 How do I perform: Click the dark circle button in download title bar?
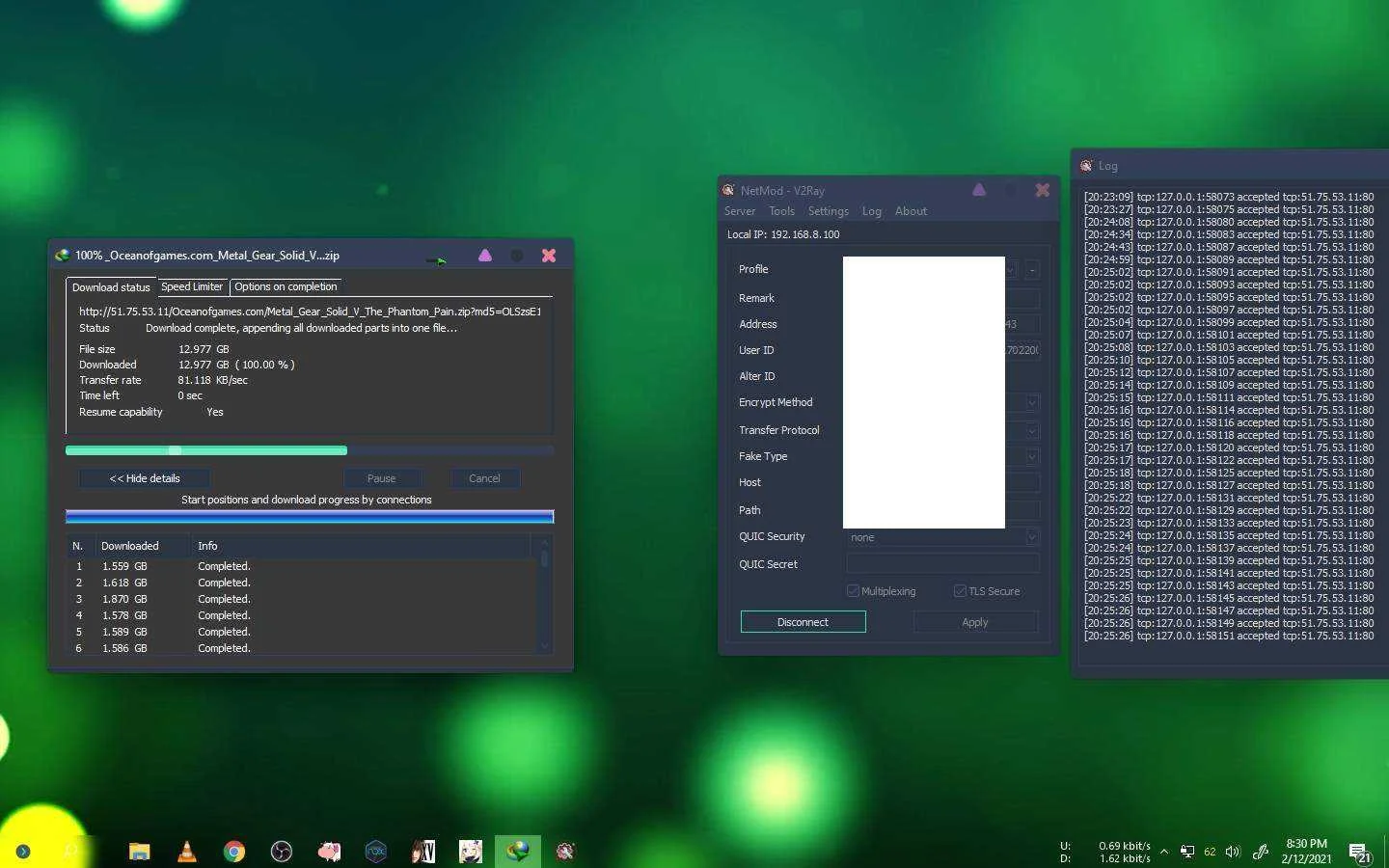(x=517, y=256)
